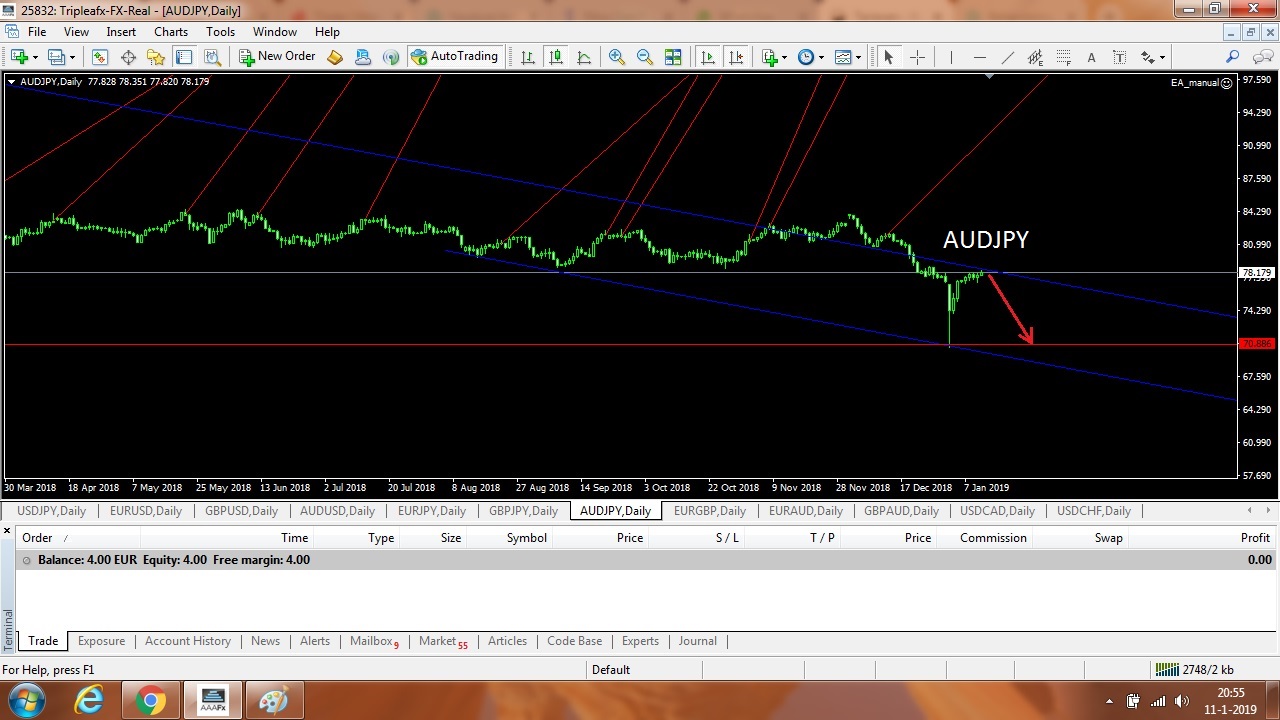
Task: Open the Arrows objects icon
Action: click(x=1147, y=57)
